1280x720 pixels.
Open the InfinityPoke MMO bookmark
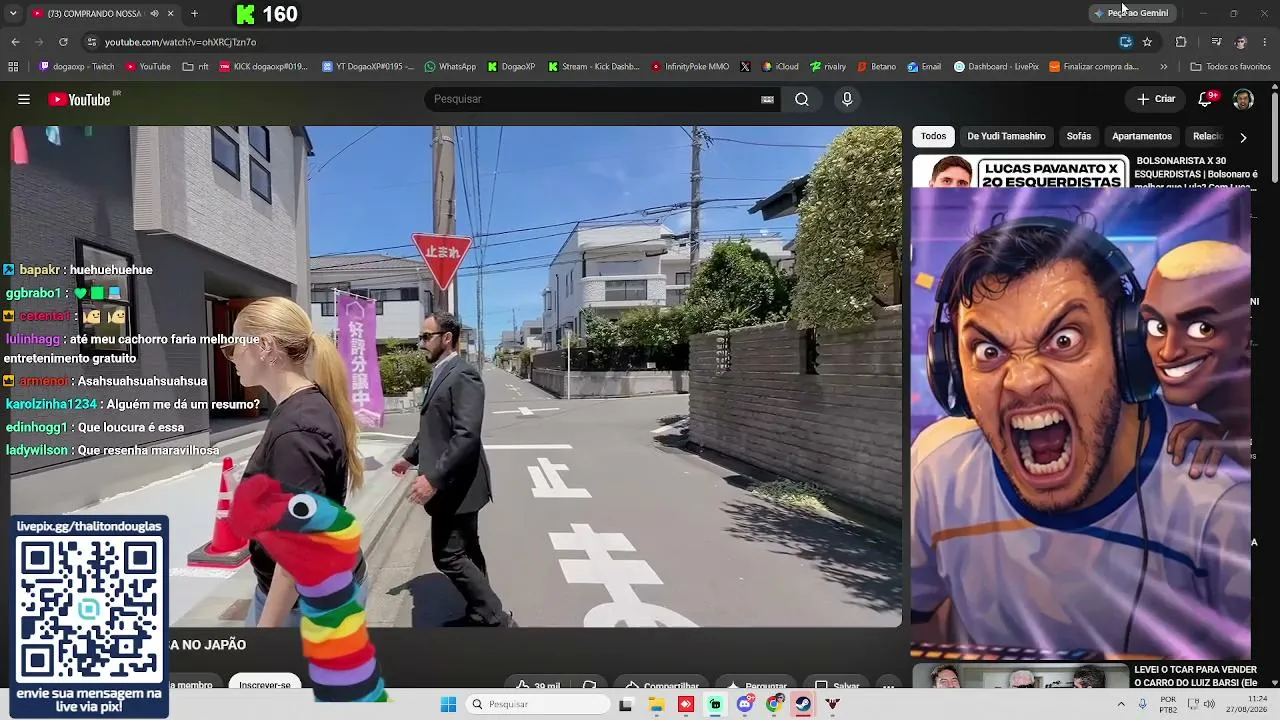[690, 67]
